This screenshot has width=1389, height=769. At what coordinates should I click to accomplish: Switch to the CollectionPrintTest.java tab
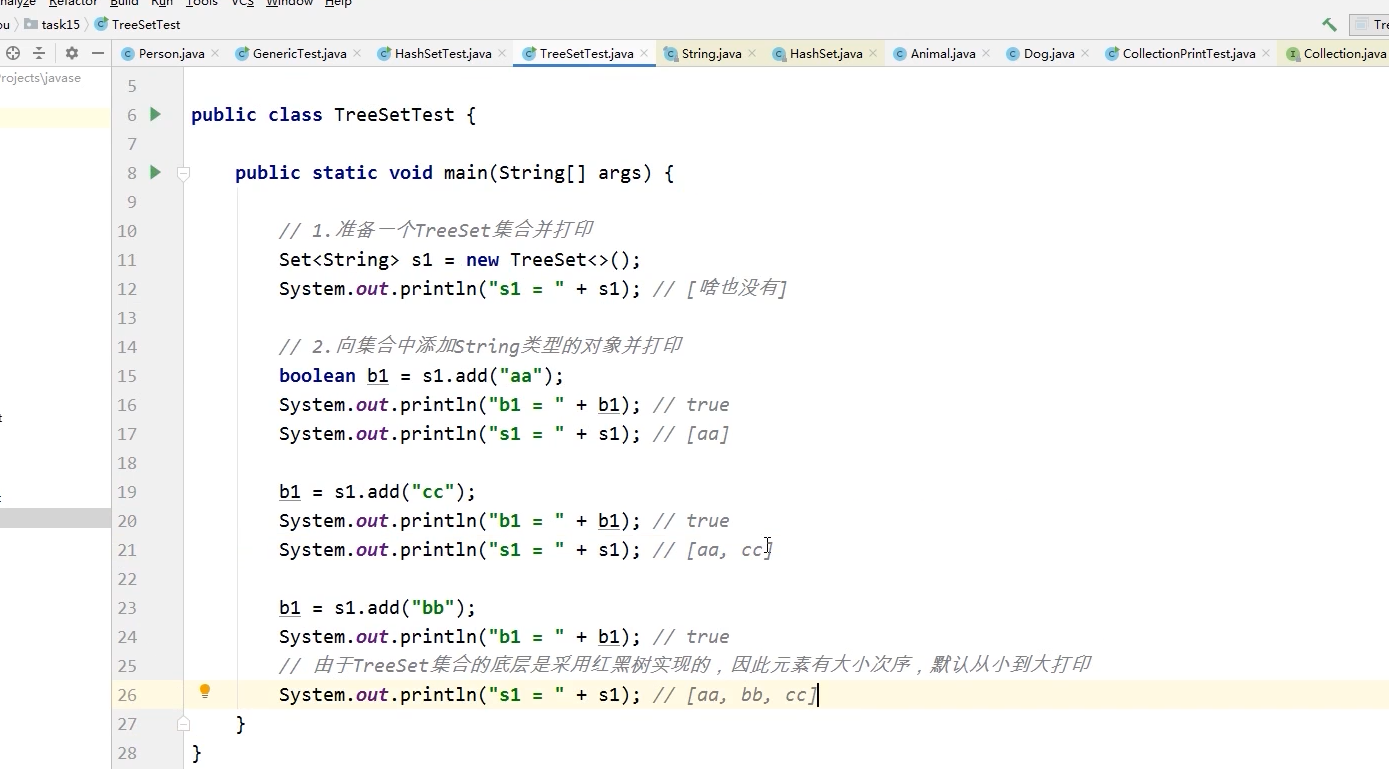[1189, 54]
